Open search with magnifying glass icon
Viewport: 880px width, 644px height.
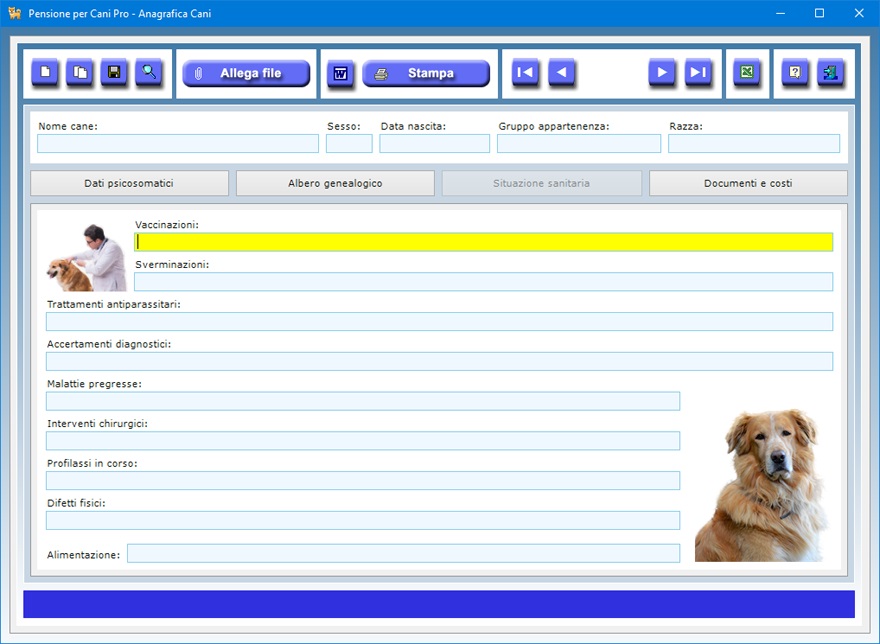pyautogui.click(x=149, y=72)
